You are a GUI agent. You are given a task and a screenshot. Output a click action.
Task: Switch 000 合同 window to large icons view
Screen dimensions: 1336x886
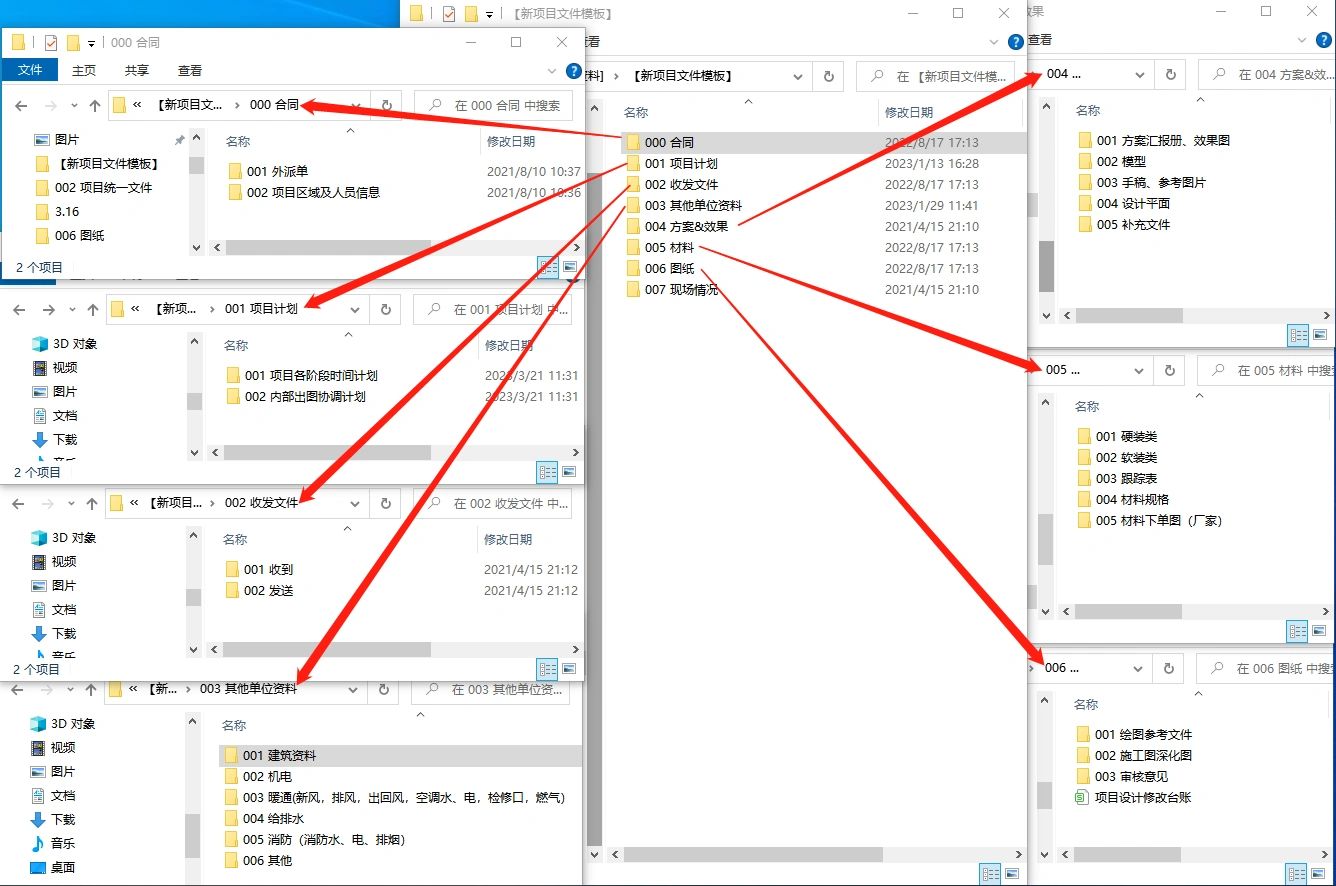tap(570, 267)
